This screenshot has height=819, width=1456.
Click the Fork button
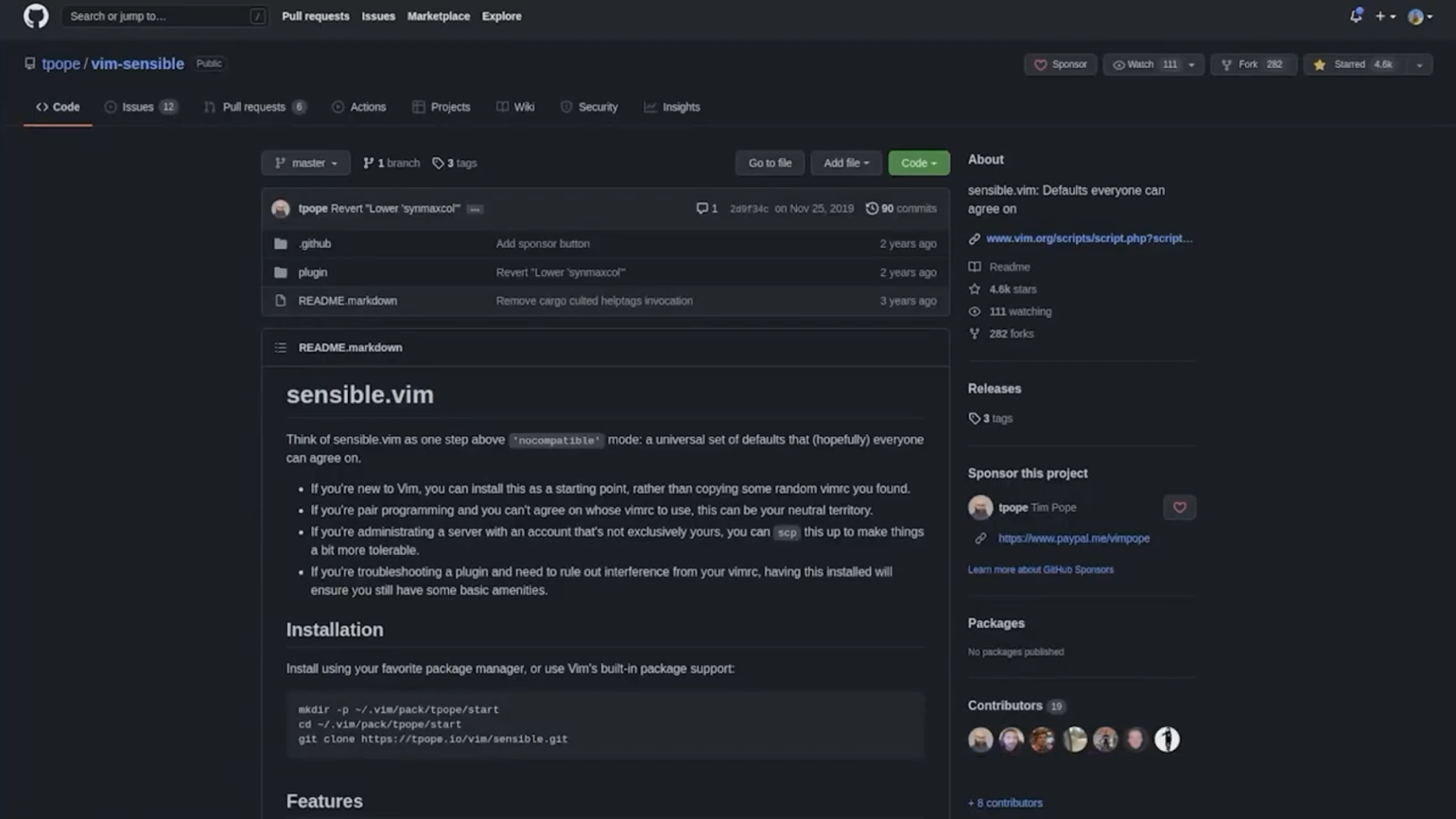tap(1253, 64)
